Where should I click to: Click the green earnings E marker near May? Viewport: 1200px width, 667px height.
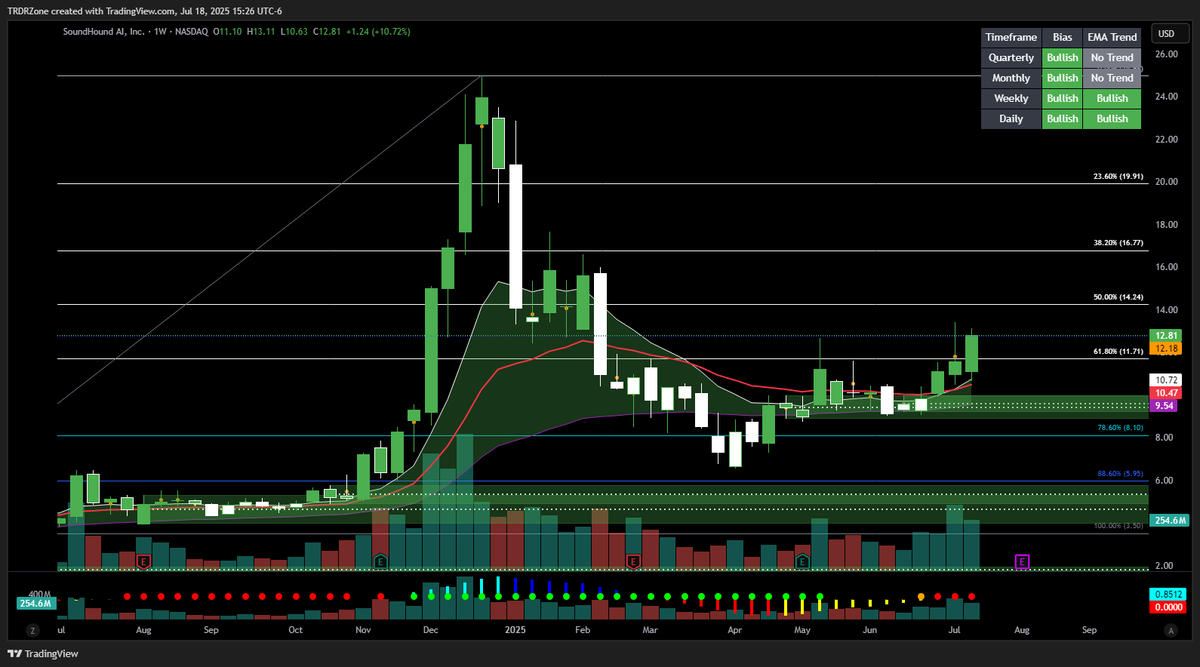(802, 562)
